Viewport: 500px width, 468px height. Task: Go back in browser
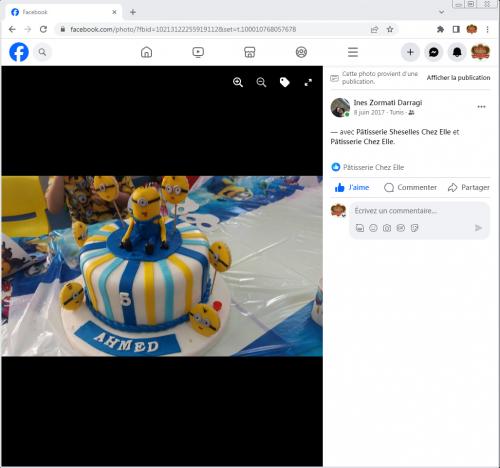12,29
